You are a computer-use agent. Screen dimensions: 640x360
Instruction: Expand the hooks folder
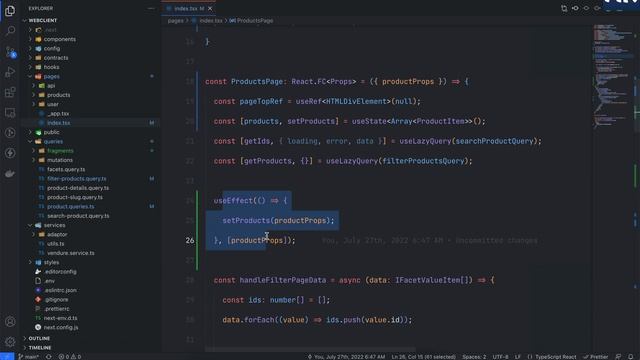coord(51,67)
